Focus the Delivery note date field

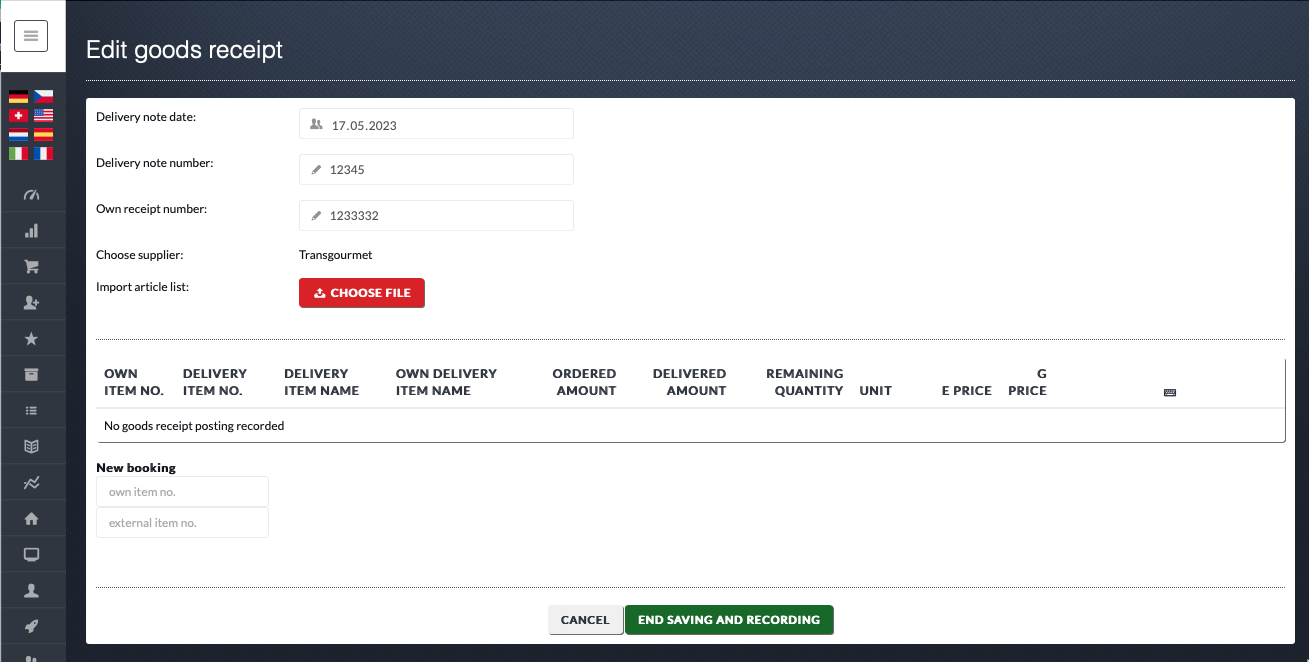pos(436,124)
